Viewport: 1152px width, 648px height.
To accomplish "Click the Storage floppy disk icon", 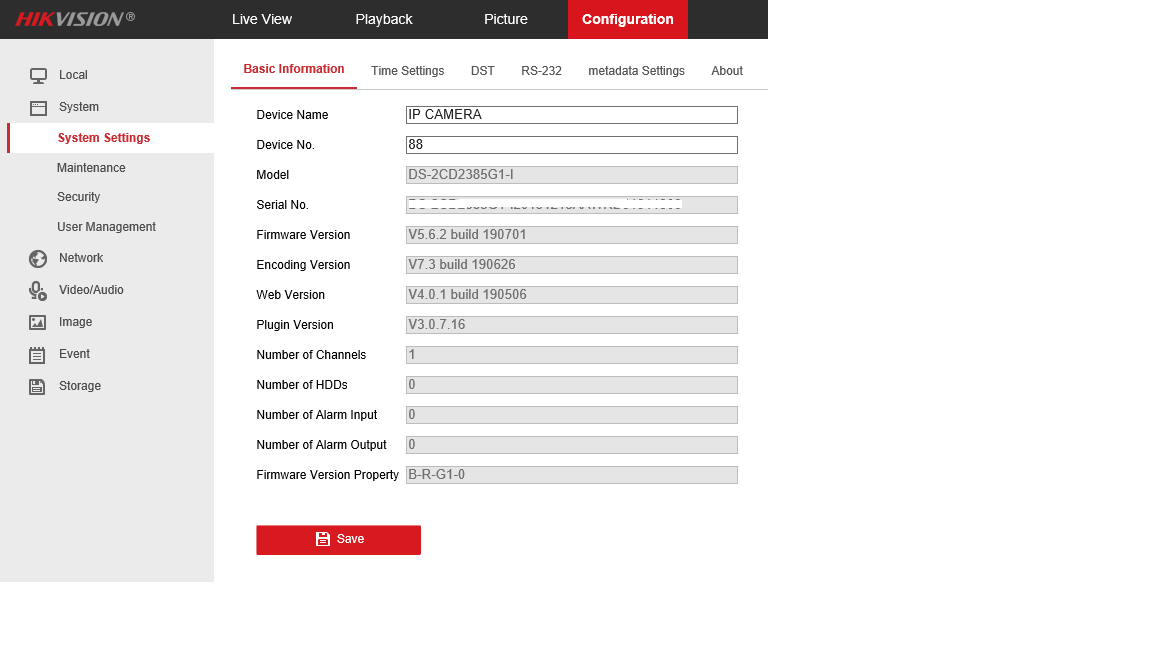I will click(x=38, y=387).
